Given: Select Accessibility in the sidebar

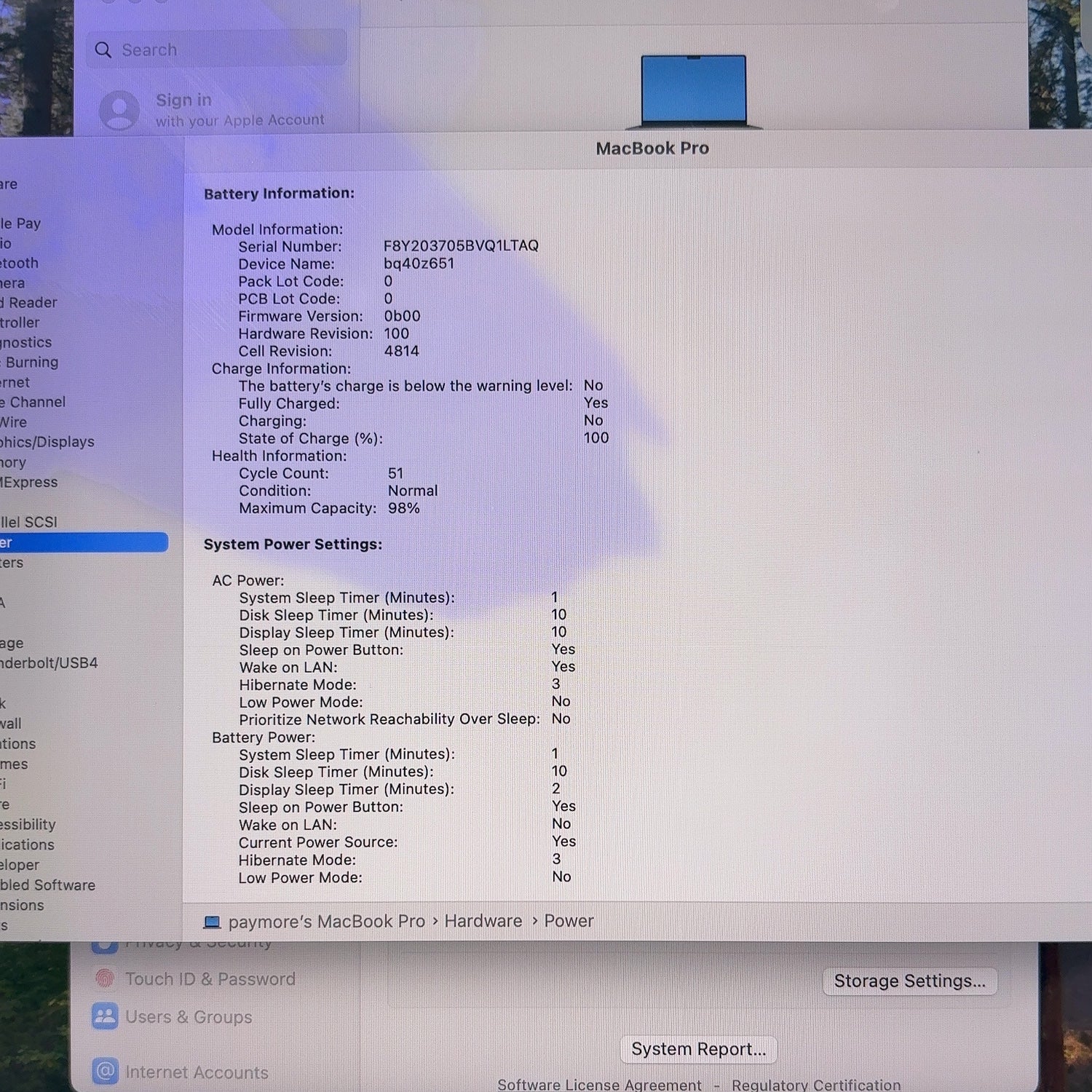Looking at the screenshot, I should pos(28,825).
